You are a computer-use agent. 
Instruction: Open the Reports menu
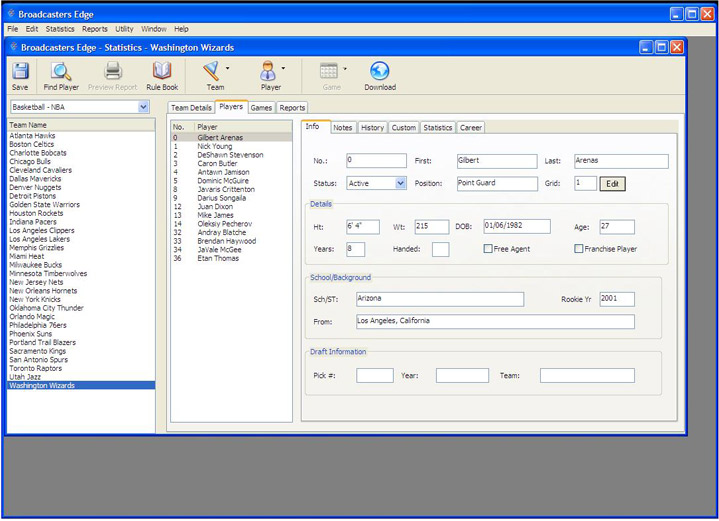pos(95,29)
